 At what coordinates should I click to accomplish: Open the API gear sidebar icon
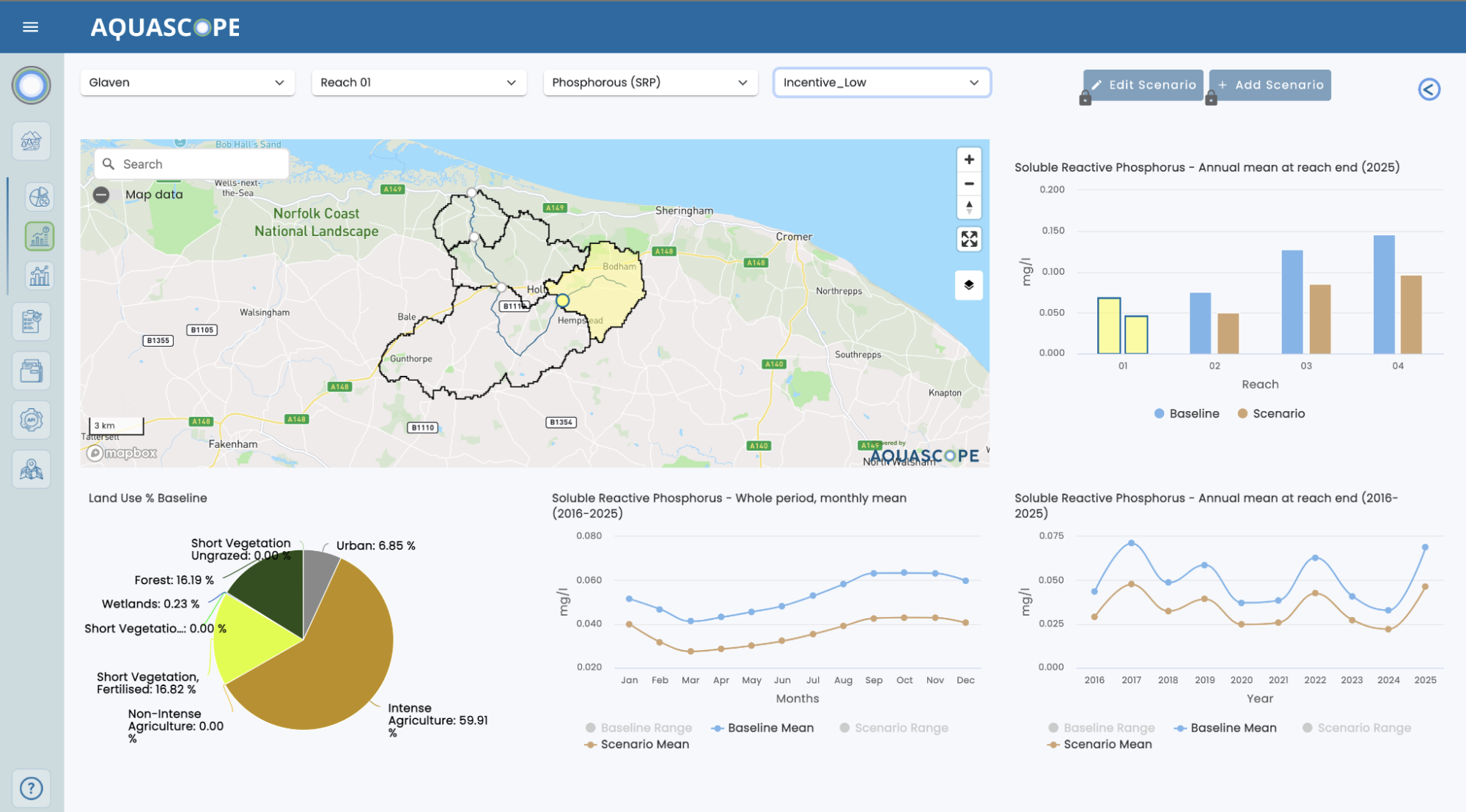(31, 420)
